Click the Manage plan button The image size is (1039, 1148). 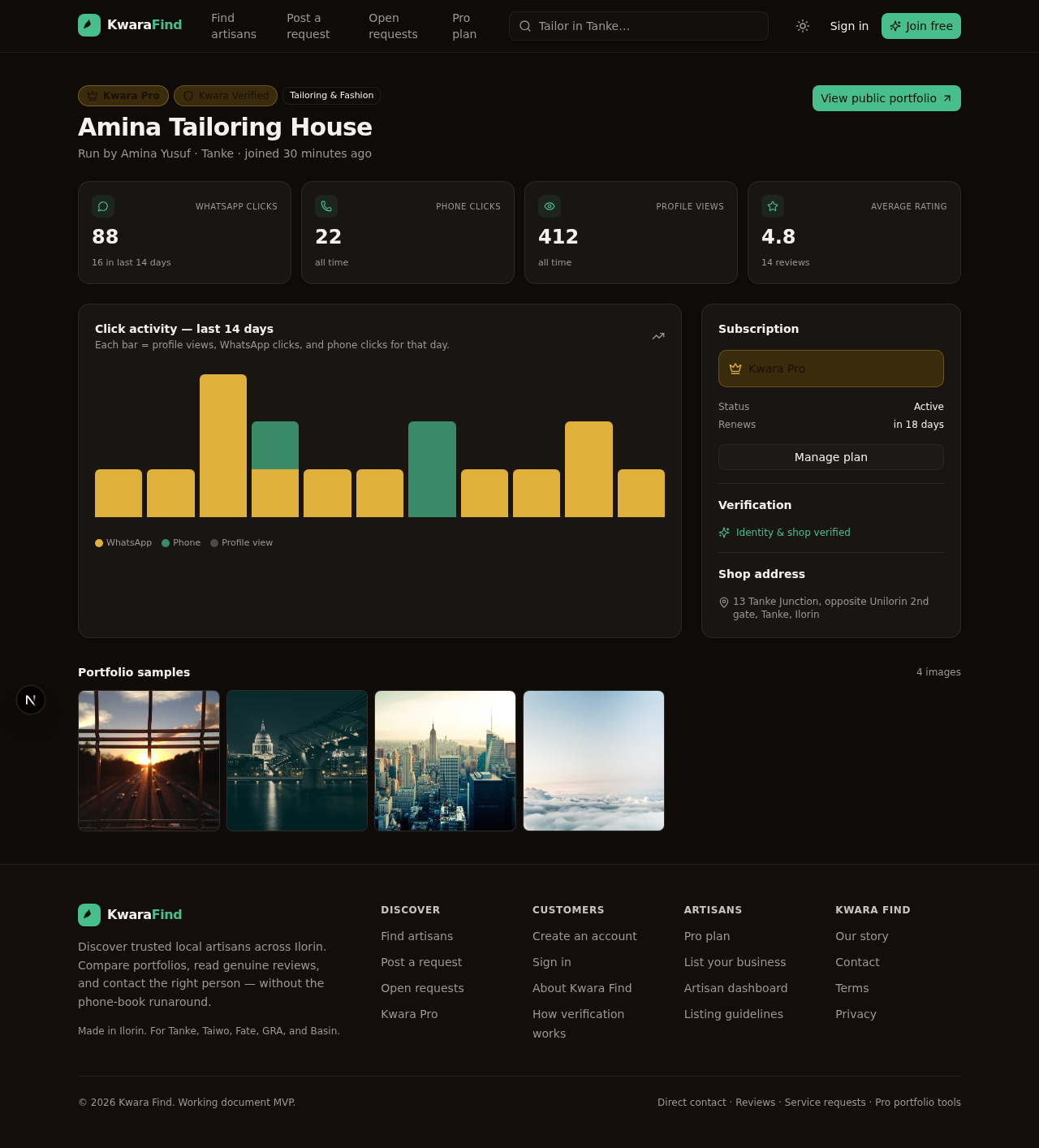831,457
